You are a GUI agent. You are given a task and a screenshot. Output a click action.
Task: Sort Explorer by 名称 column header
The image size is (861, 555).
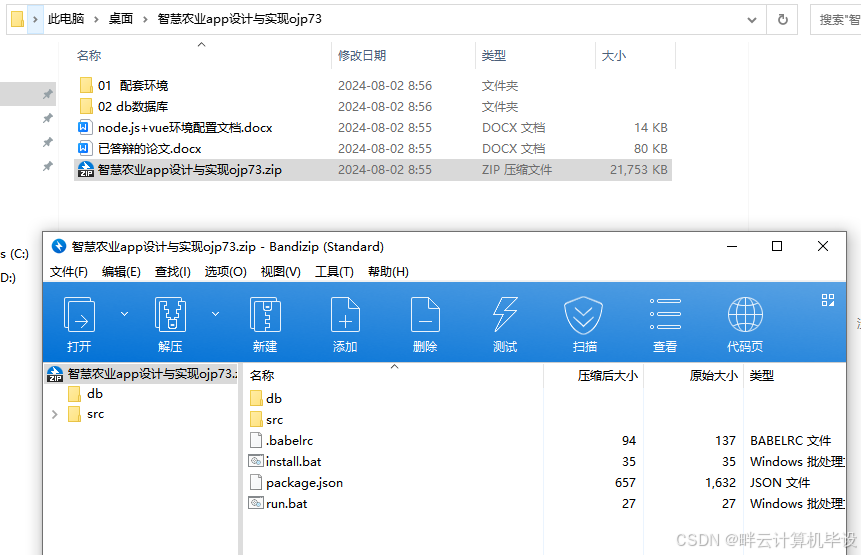point(89,55)
